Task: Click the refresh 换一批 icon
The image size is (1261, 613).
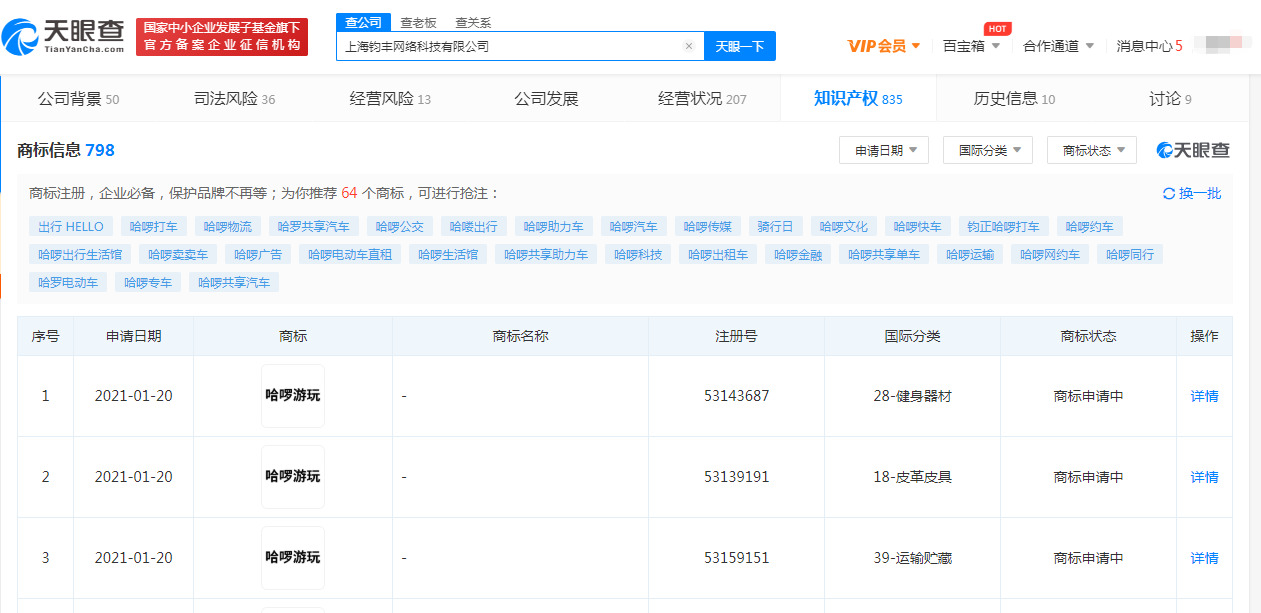Action: [1169, 194]
